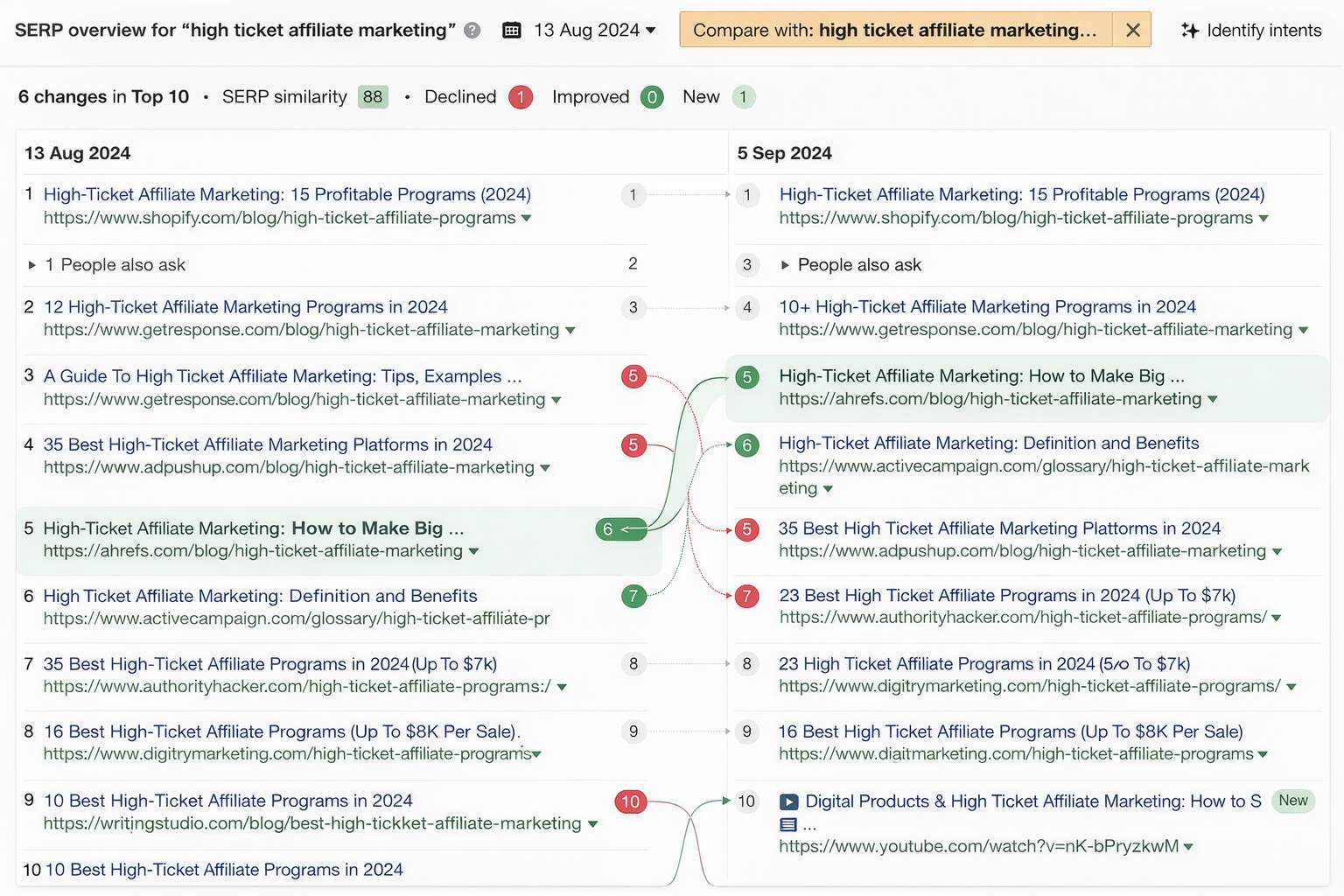Click the calendar icon near the date

[512, 29]
